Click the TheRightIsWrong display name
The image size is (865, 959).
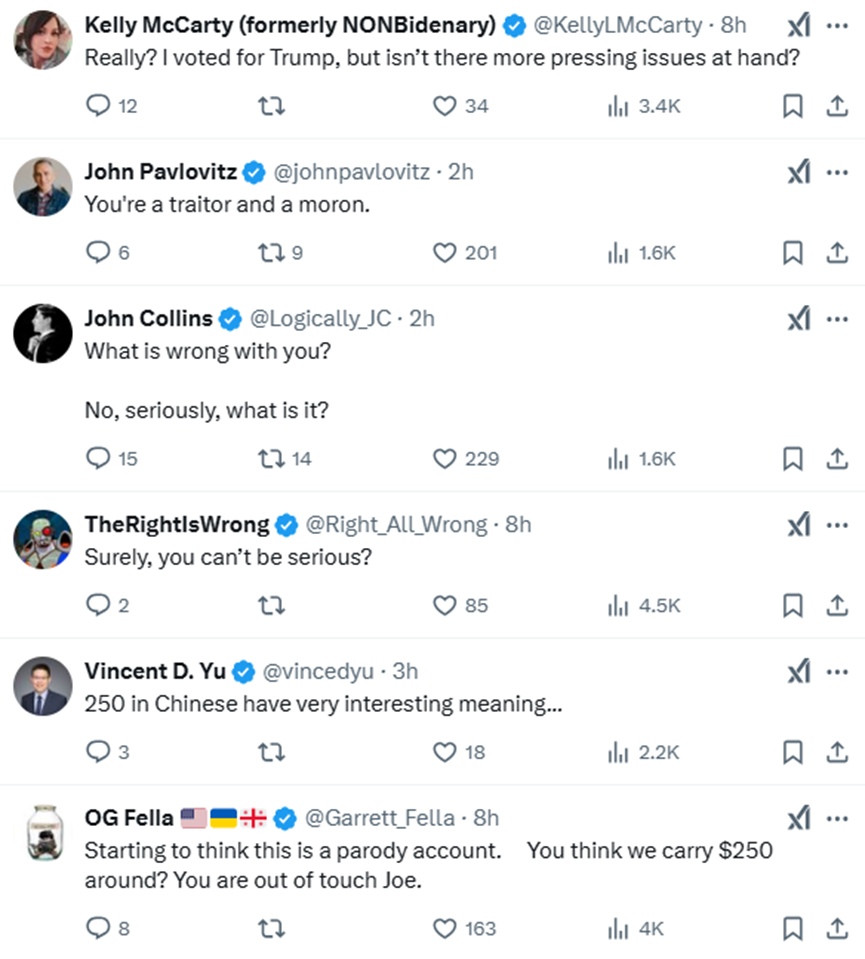(177, 524)
